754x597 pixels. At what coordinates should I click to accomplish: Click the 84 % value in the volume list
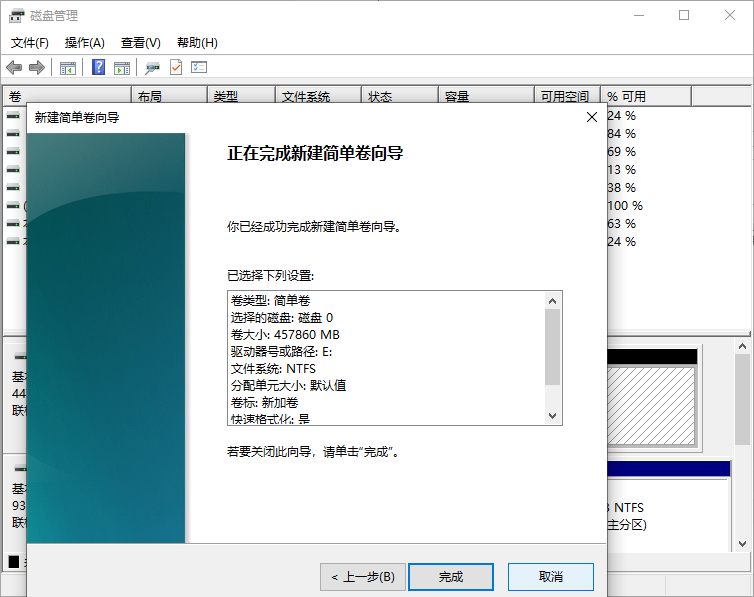coord(621,134)
